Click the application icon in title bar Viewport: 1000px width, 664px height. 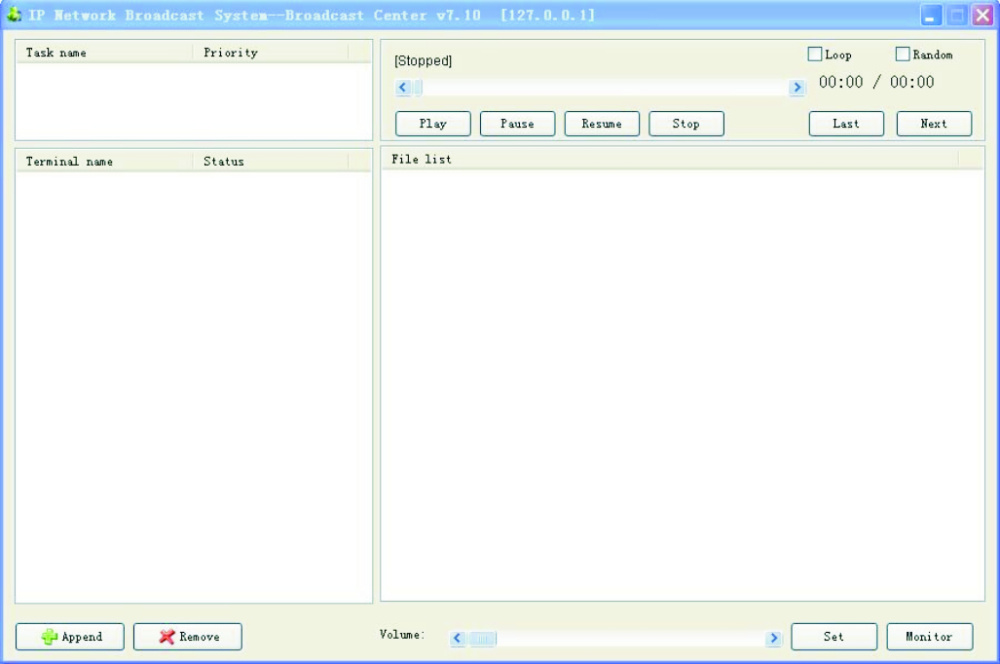tap(14, 15)
